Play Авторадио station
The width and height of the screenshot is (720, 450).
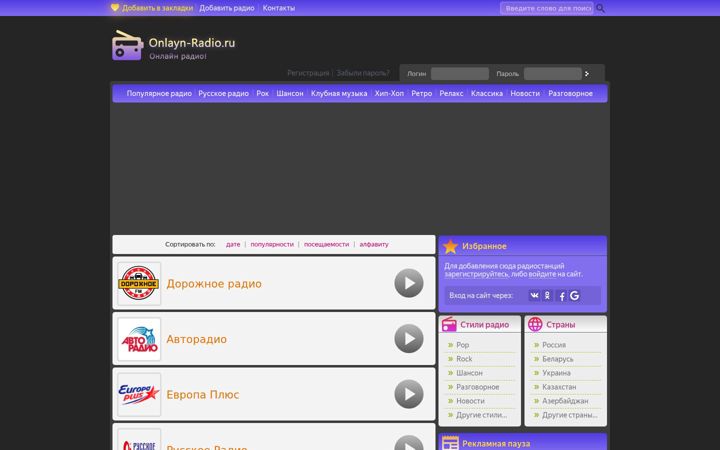[x=409, y=338]
